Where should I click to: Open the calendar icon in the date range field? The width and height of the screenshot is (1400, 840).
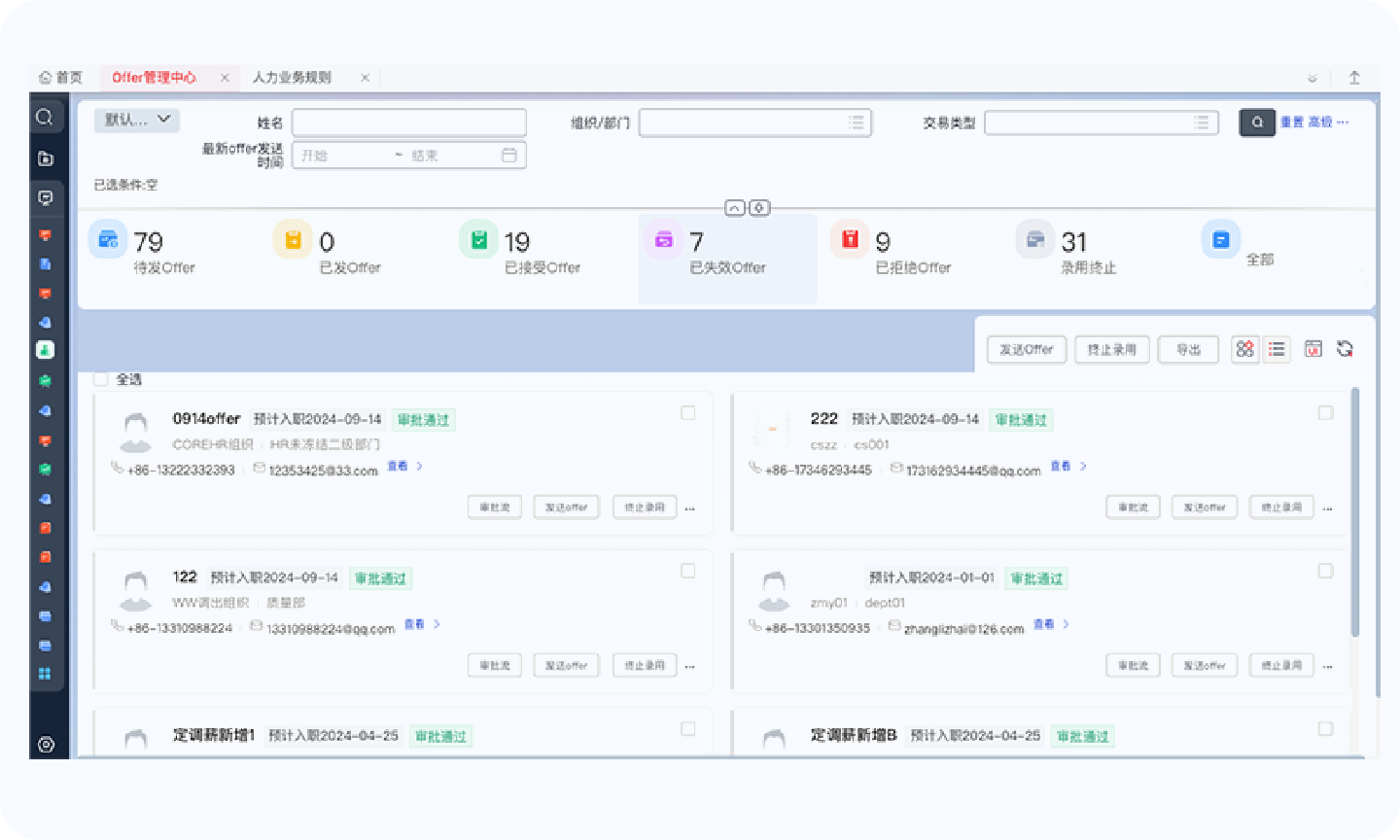(509, 156)
